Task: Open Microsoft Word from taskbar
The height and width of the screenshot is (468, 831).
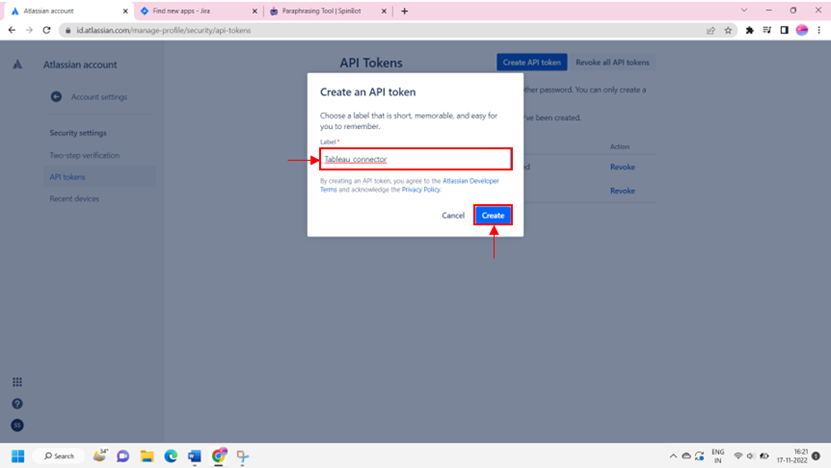Action: click(x=195, y=456)
